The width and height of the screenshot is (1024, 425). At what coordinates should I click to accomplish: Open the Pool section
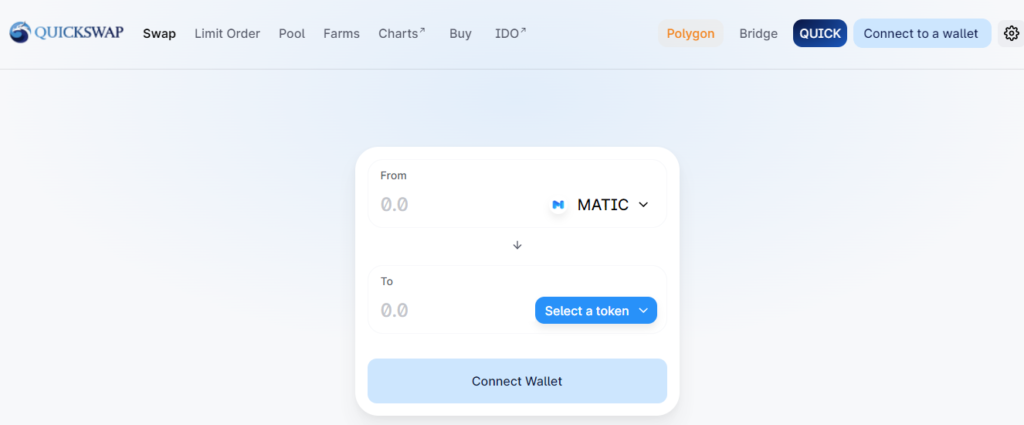(x=292, y=33)
